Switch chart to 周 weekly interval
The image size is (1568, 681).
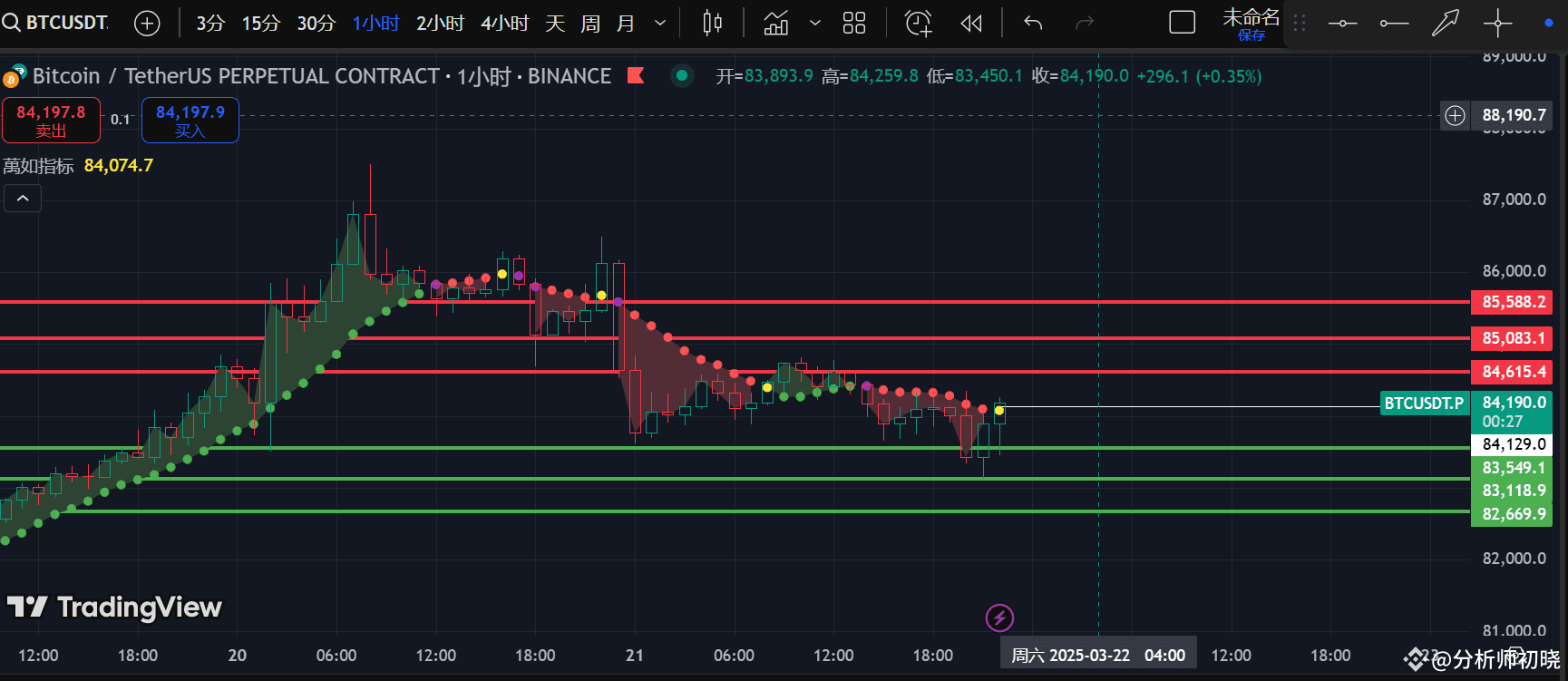590,24
